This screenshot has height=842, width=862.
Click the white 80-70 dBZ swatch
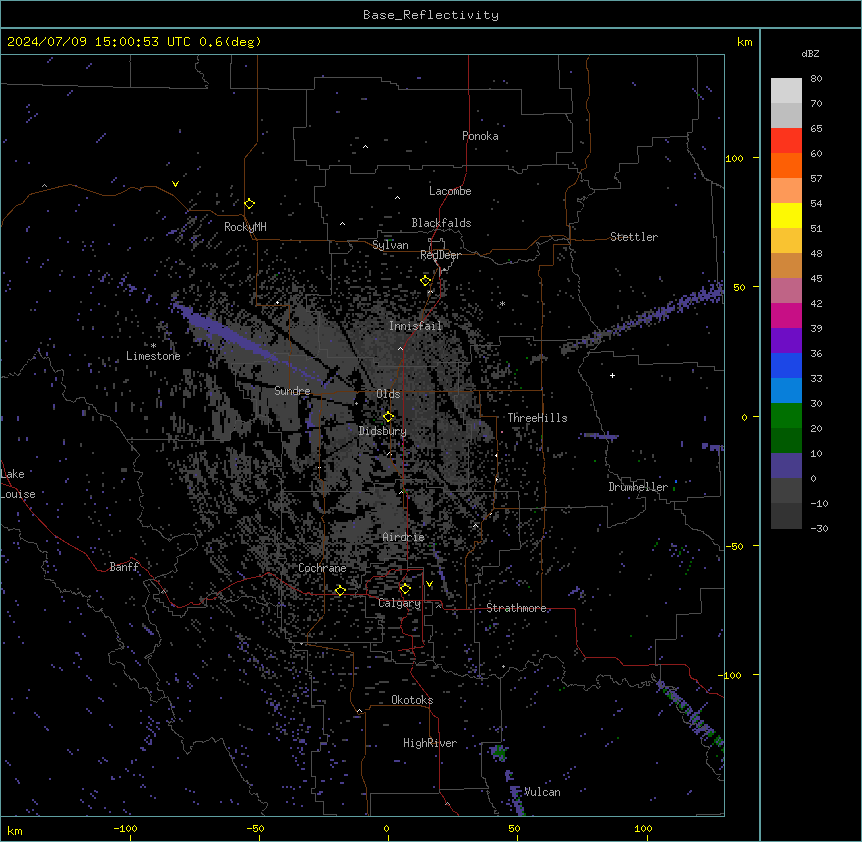click(x=786, y=91)
